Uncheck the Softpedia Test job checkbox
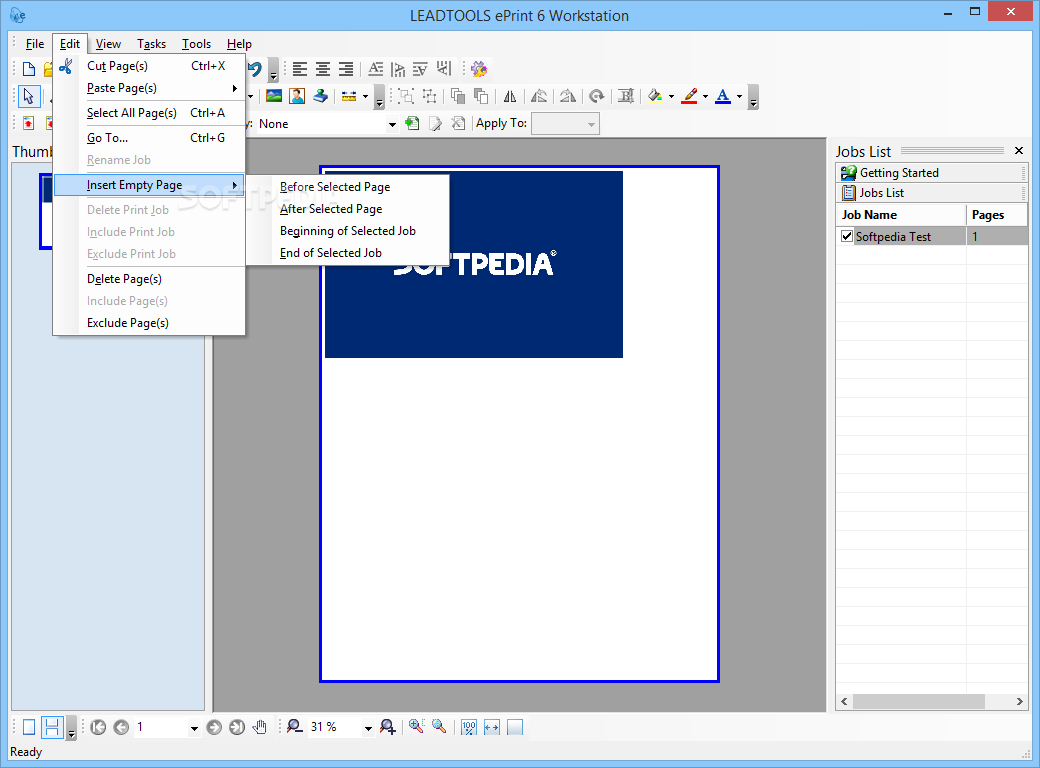The image size is (1040, 768). point(847,236)
